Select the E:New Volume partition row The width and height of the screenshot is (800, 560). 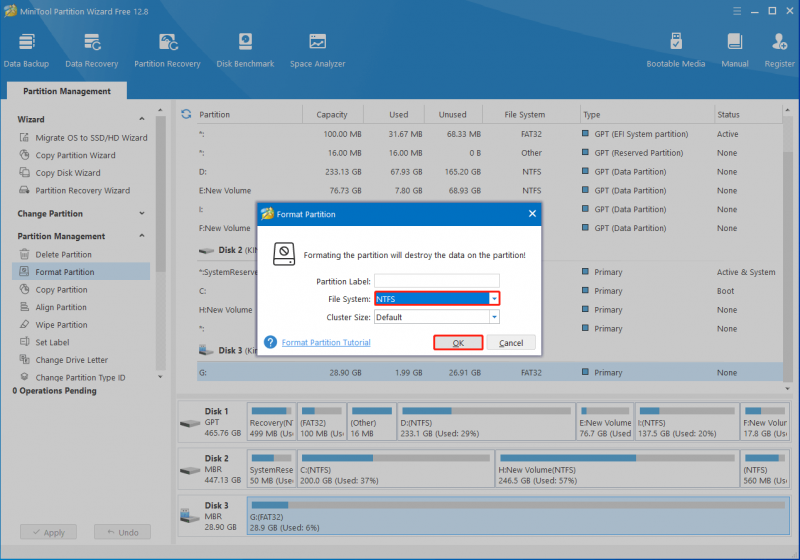coord(490,190)
